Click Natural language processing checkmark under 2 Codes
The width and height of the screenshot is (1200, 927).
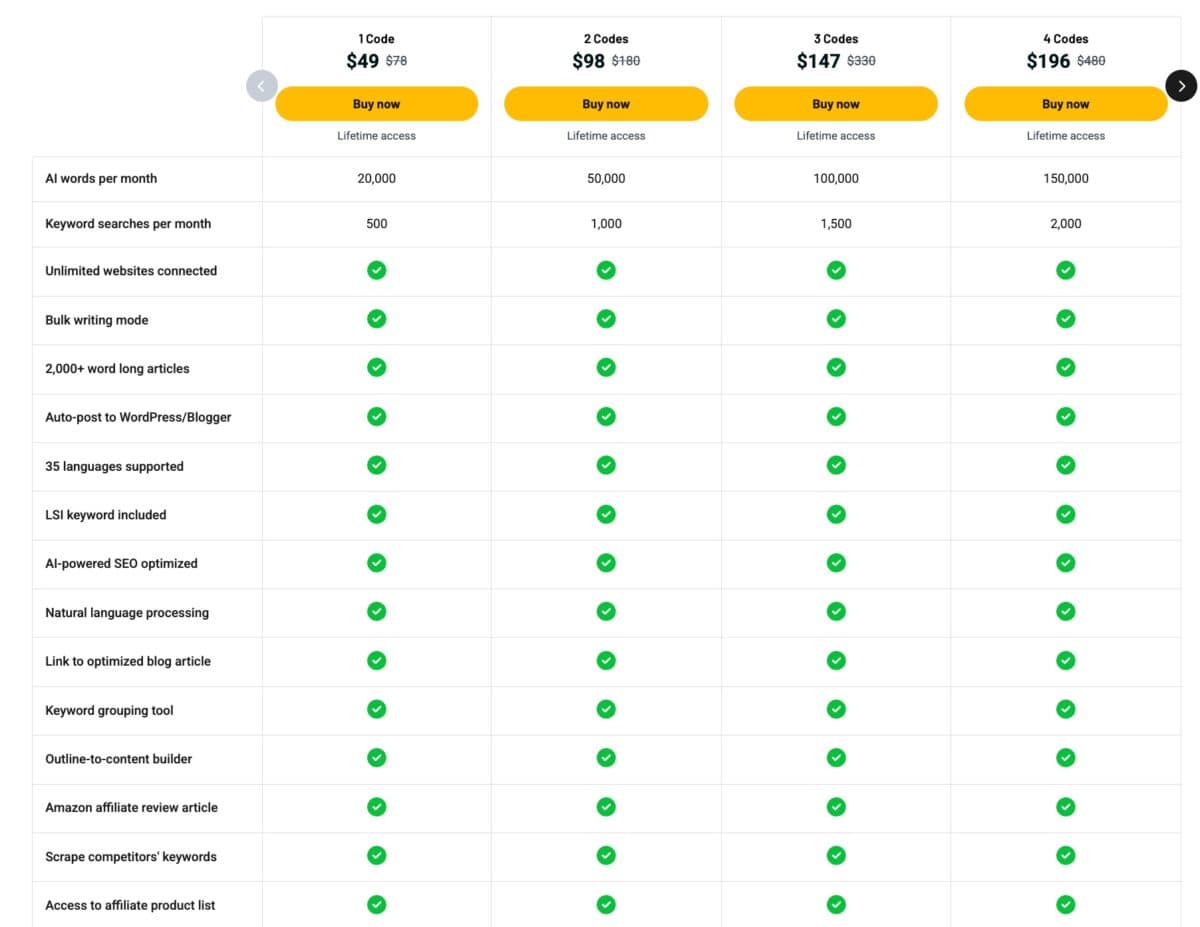606,611
